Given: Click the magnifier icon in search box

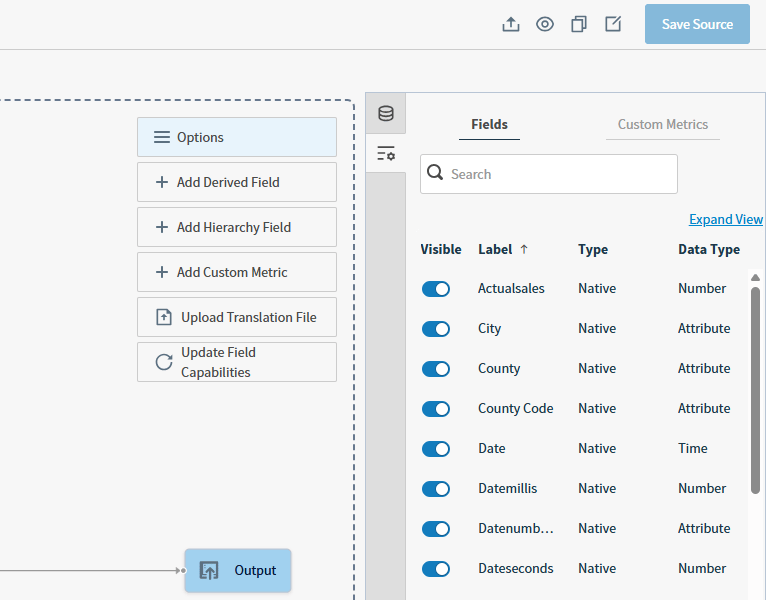Looking at the screenshot, I should click(435, 172).
